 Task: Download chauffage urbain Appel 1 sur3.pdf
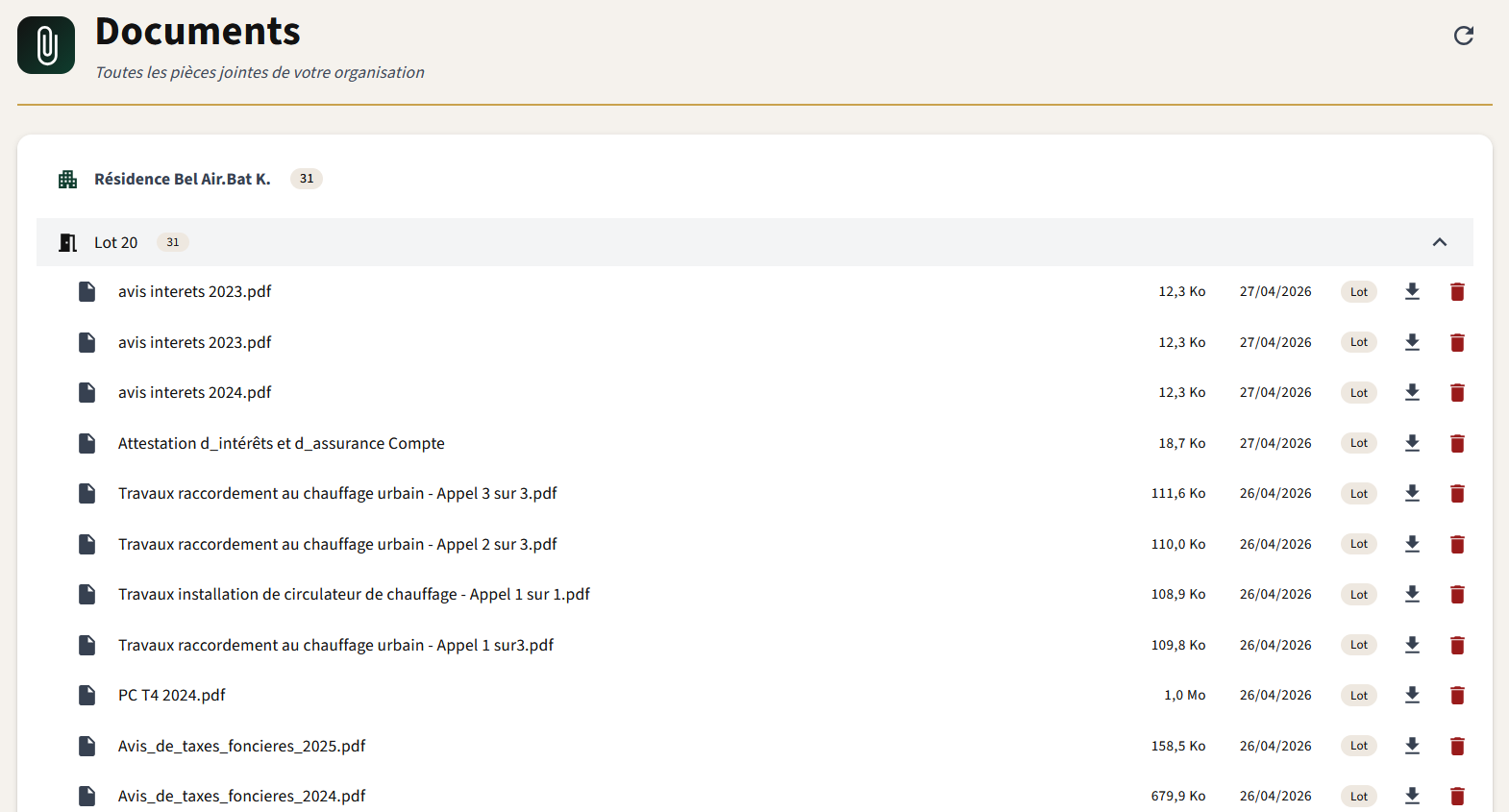pos(1412,645)
